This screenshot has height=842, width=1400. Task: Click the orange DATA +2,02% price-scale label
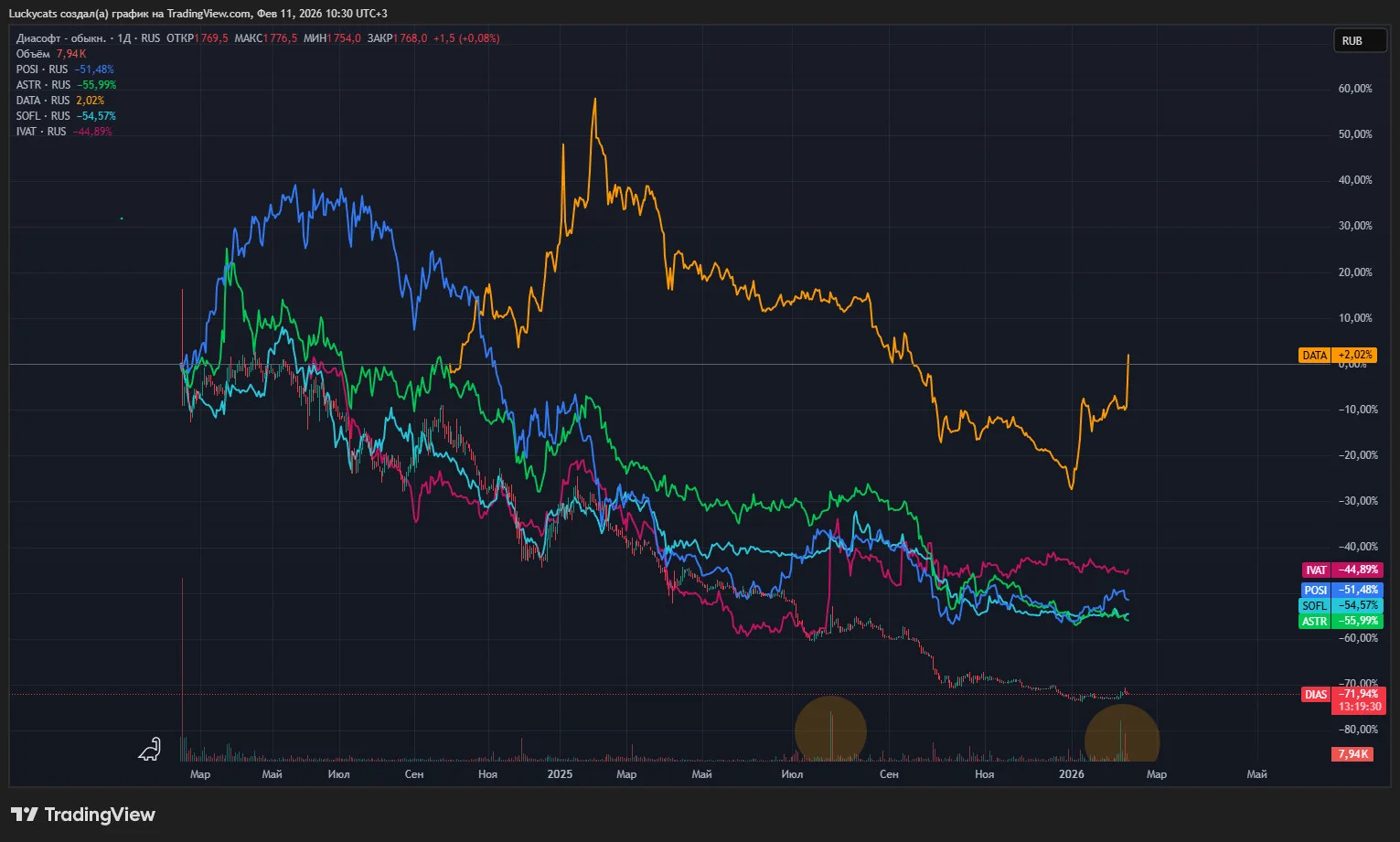1337,355
